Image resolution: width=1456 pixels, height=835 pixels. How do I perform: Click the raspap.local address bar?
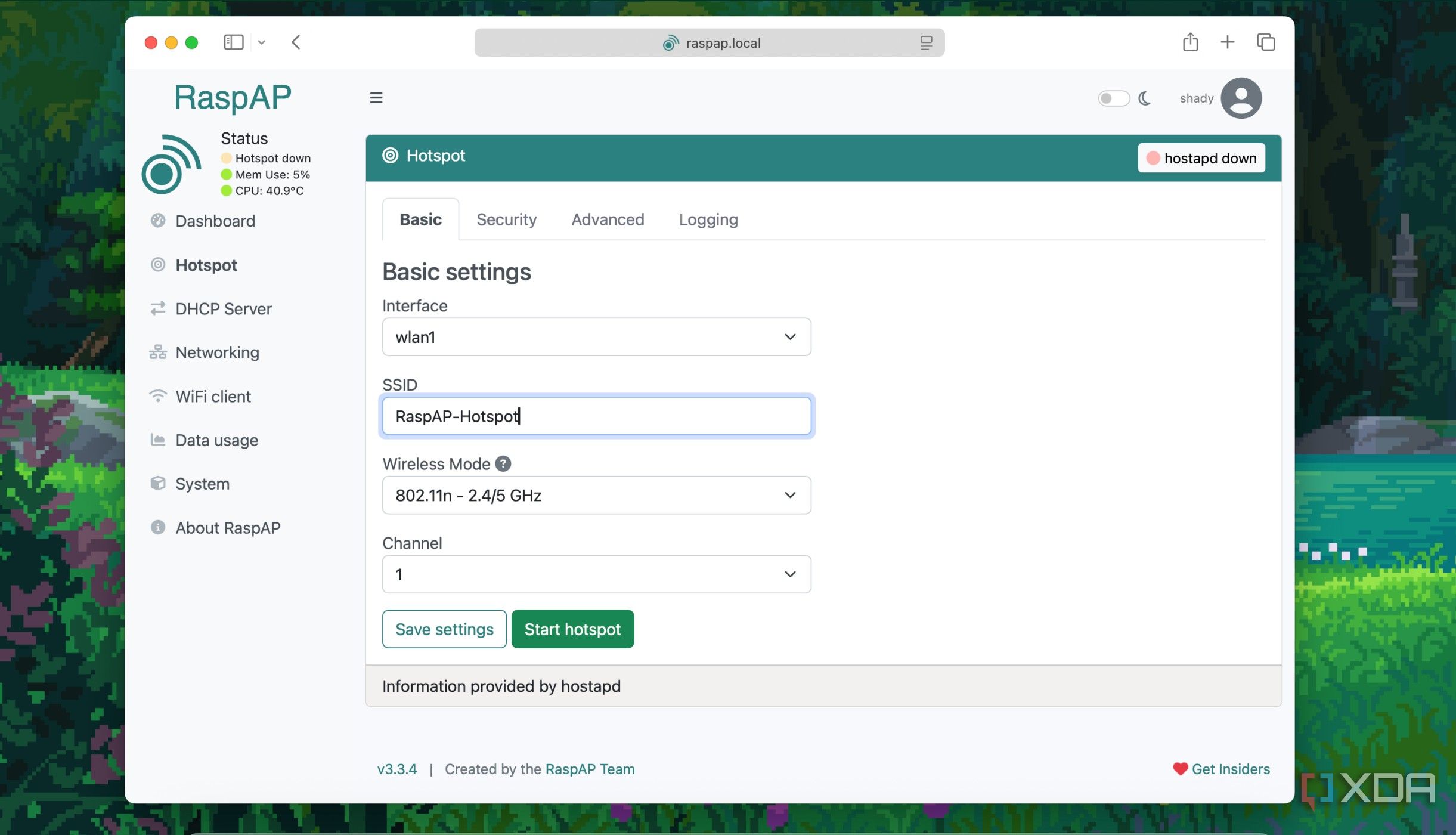pyautogui.click(x=709, y=42)
